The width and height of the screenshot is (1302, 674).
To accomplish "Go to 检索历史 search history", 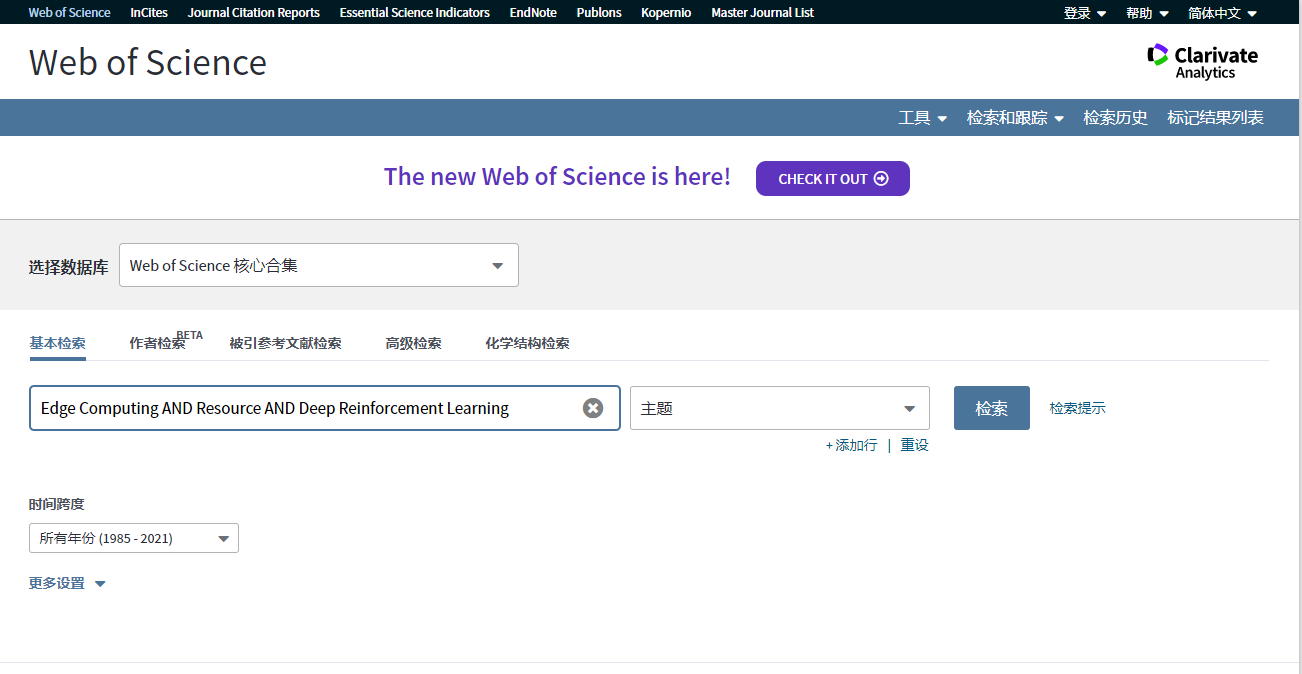I will (x=1115, y=118).
